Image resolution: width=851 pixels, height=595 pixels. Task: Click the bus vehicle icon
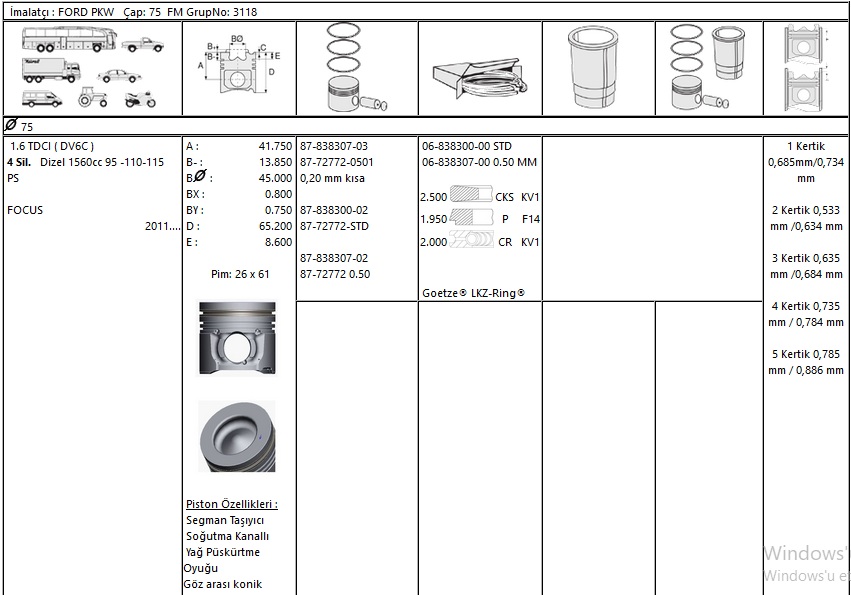point(69,39)
